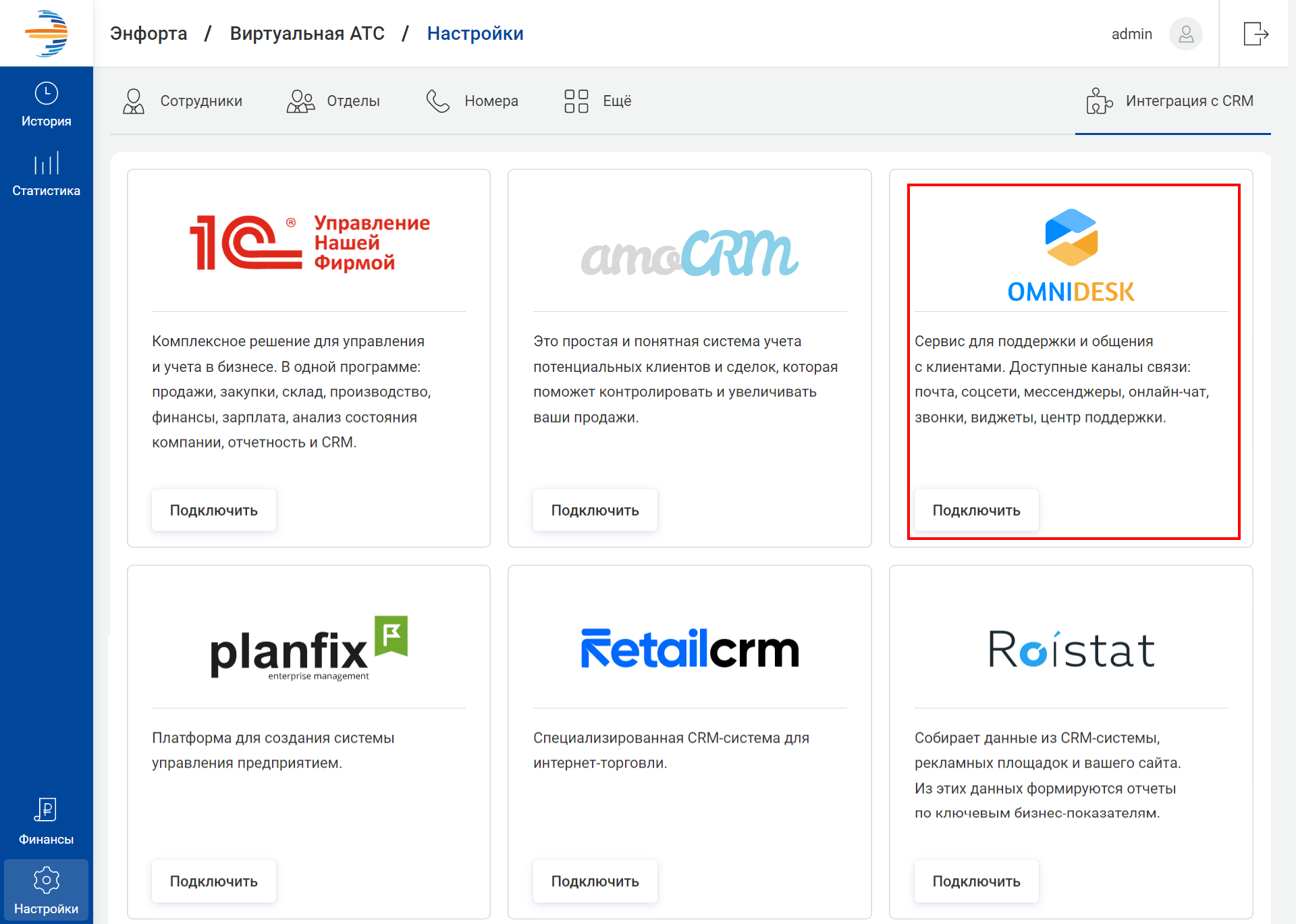1296x924 pixels.
Task: Click the Roistat description "Собирает данные из CRM-системы"
Action: coord(1048,776)
